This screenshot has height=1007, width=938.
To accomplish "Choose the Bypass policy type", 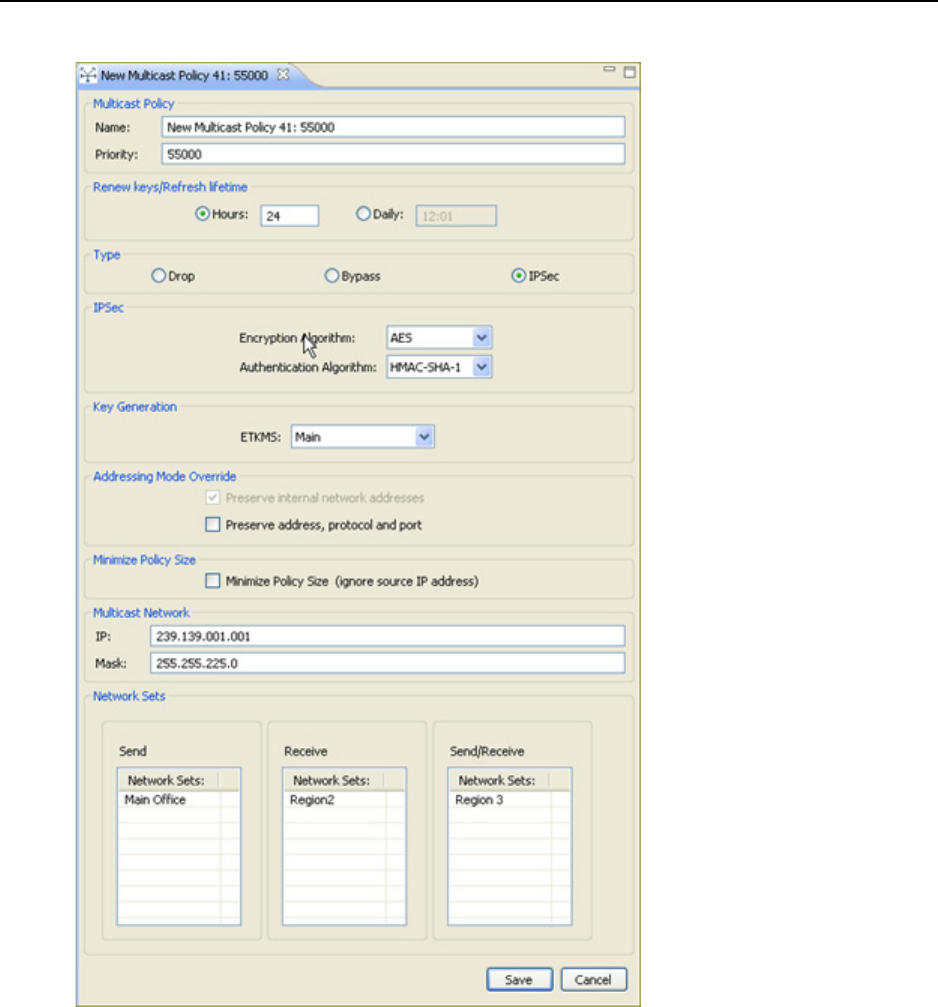I will click(x=332, y=276).
